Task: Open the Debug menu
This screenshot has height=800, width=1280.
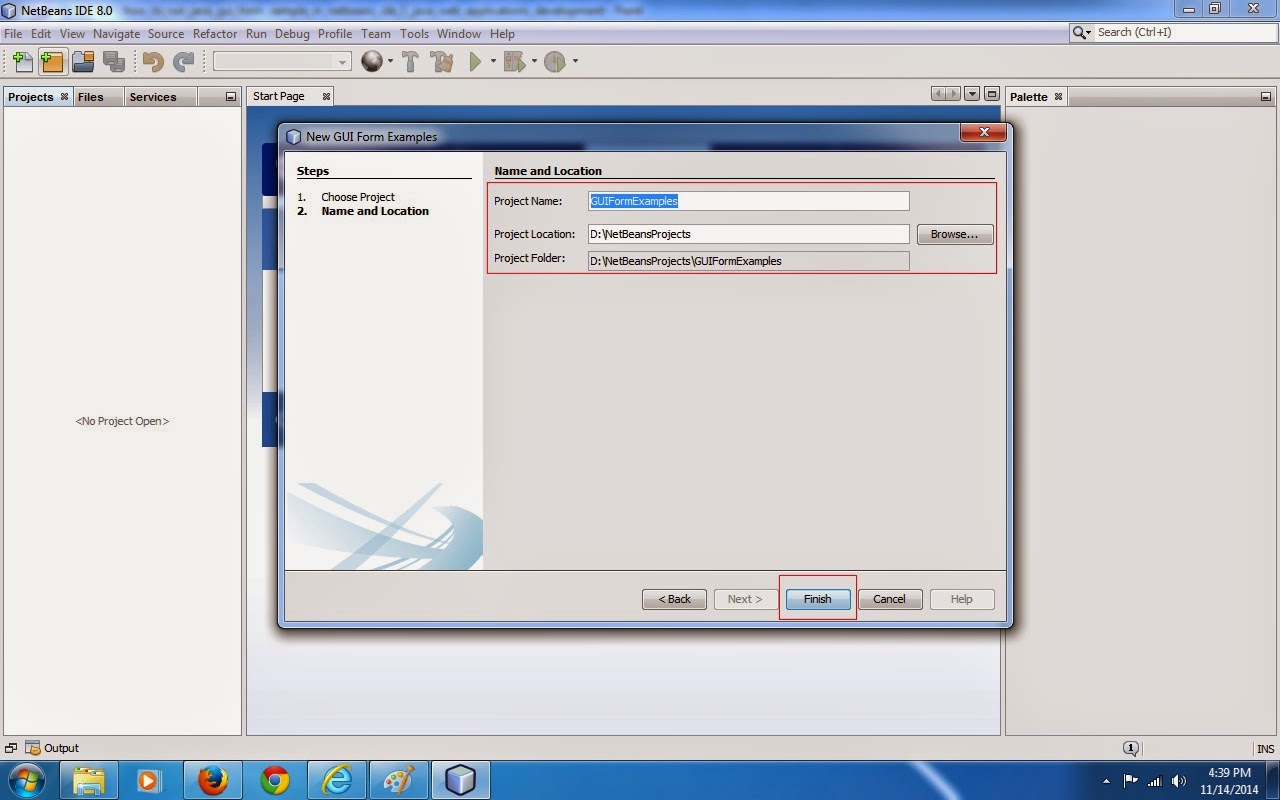Action: coord(292,34)
